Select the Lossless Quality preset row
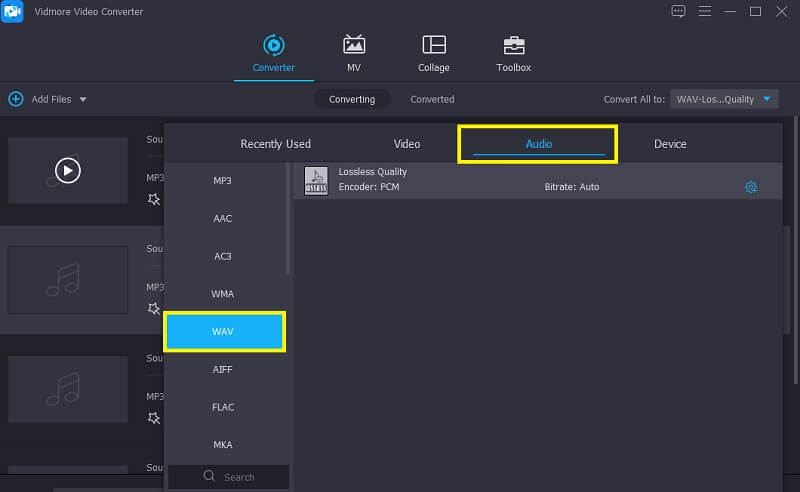The height and width of the screenshot is (492, 800). point(520,180)
